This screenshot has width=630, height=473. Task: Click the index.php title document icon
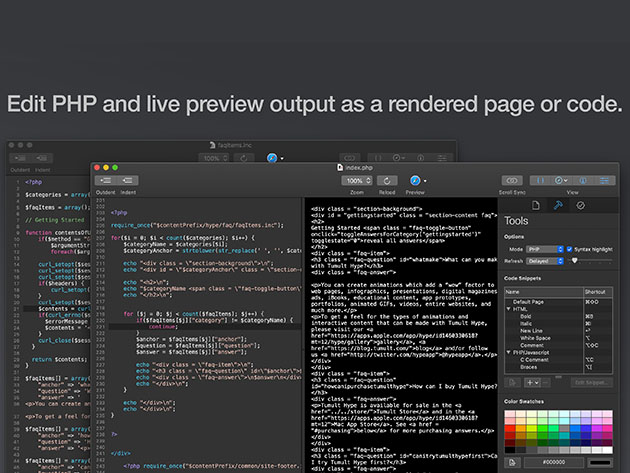[x=340, y=168]
